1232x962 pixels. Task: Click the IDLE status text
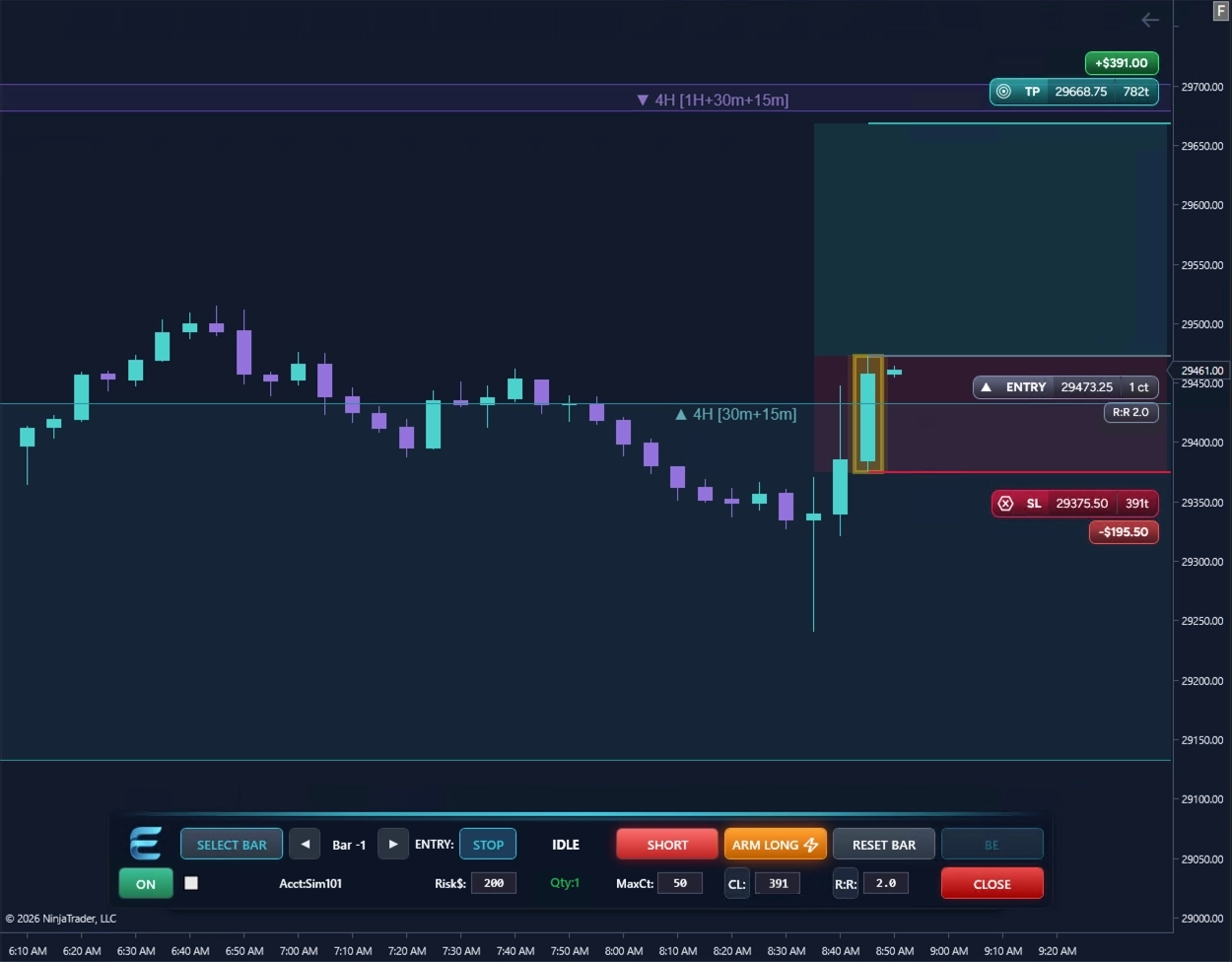pos(566,845)
